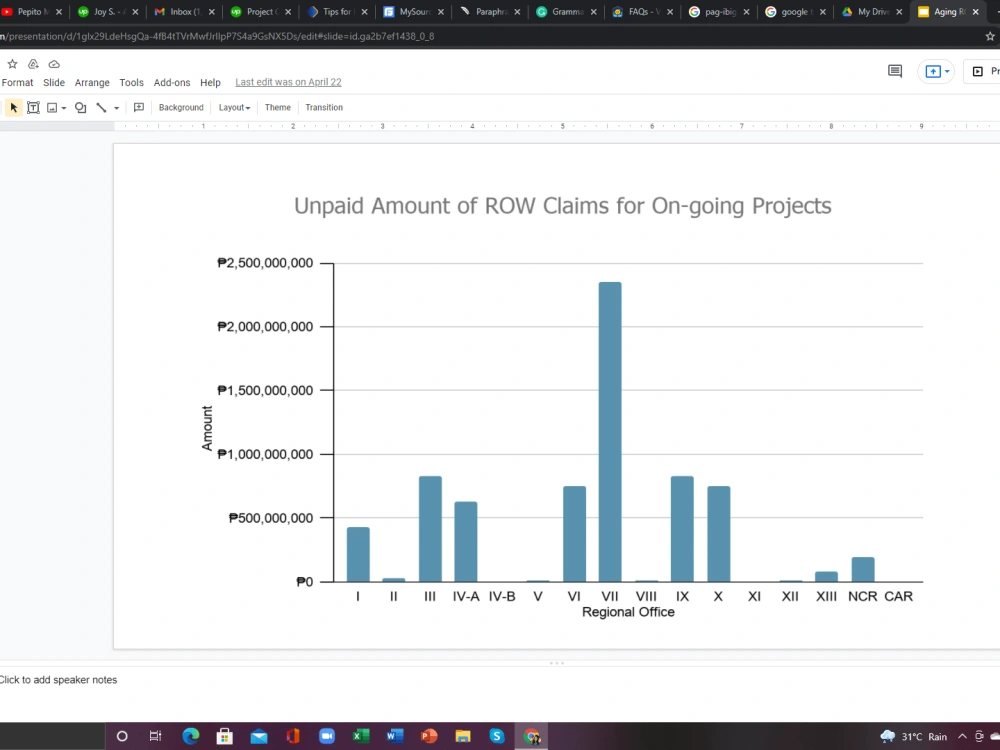
Task: Select the chart title text
Action: coord(562,206)
